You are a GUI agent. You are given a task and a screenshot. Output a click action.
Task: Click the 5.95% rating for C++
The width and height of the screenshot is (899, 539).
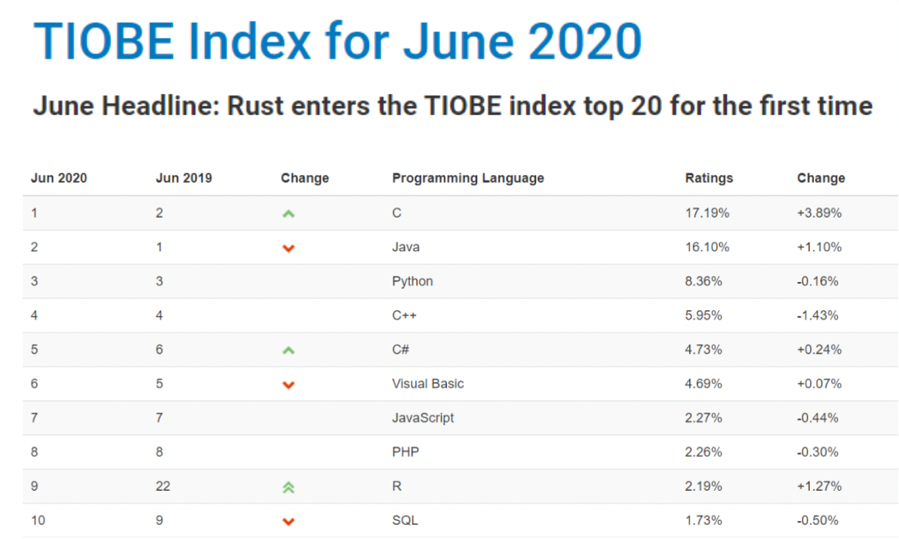[703, 315]
